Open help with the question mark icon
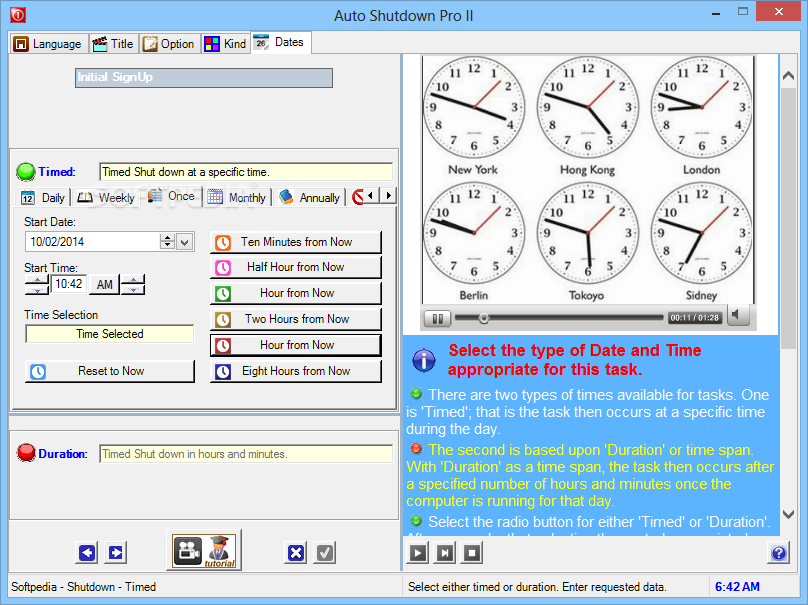Image resolution: width=808 pixels, height=605 pixels. [779, 553]
